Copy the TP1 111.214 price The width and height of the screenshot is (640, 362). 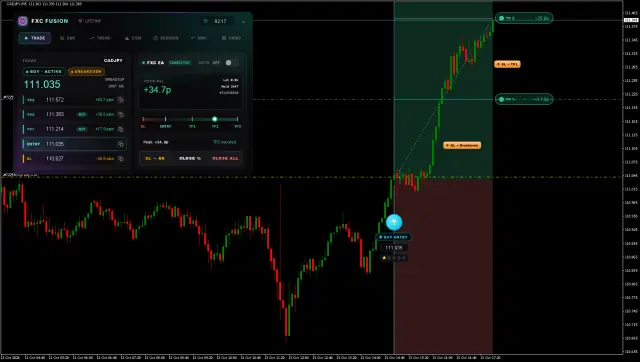(121, 129)
